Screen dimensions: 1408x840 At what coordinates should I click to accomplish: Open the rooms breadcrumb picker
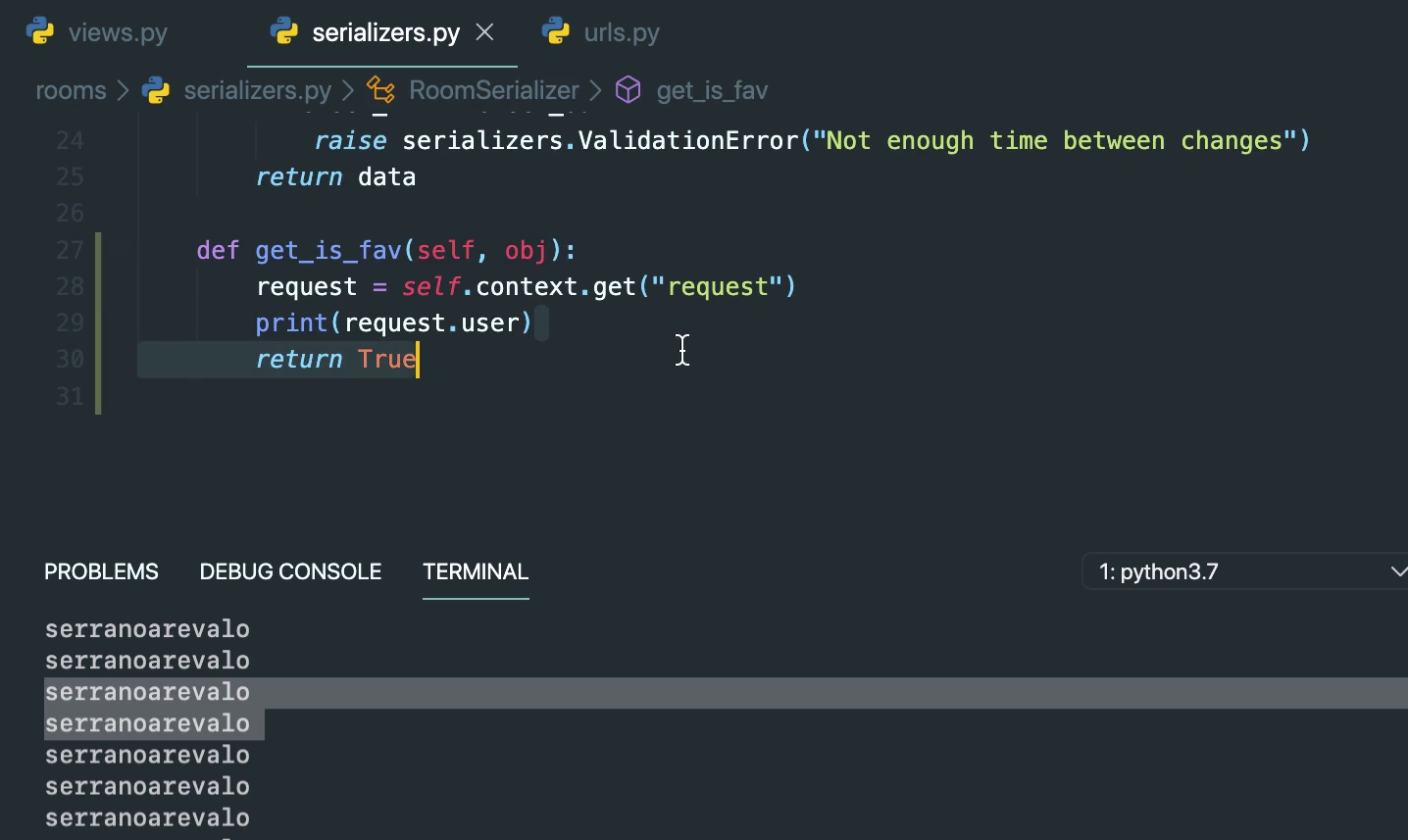point(70,89)
